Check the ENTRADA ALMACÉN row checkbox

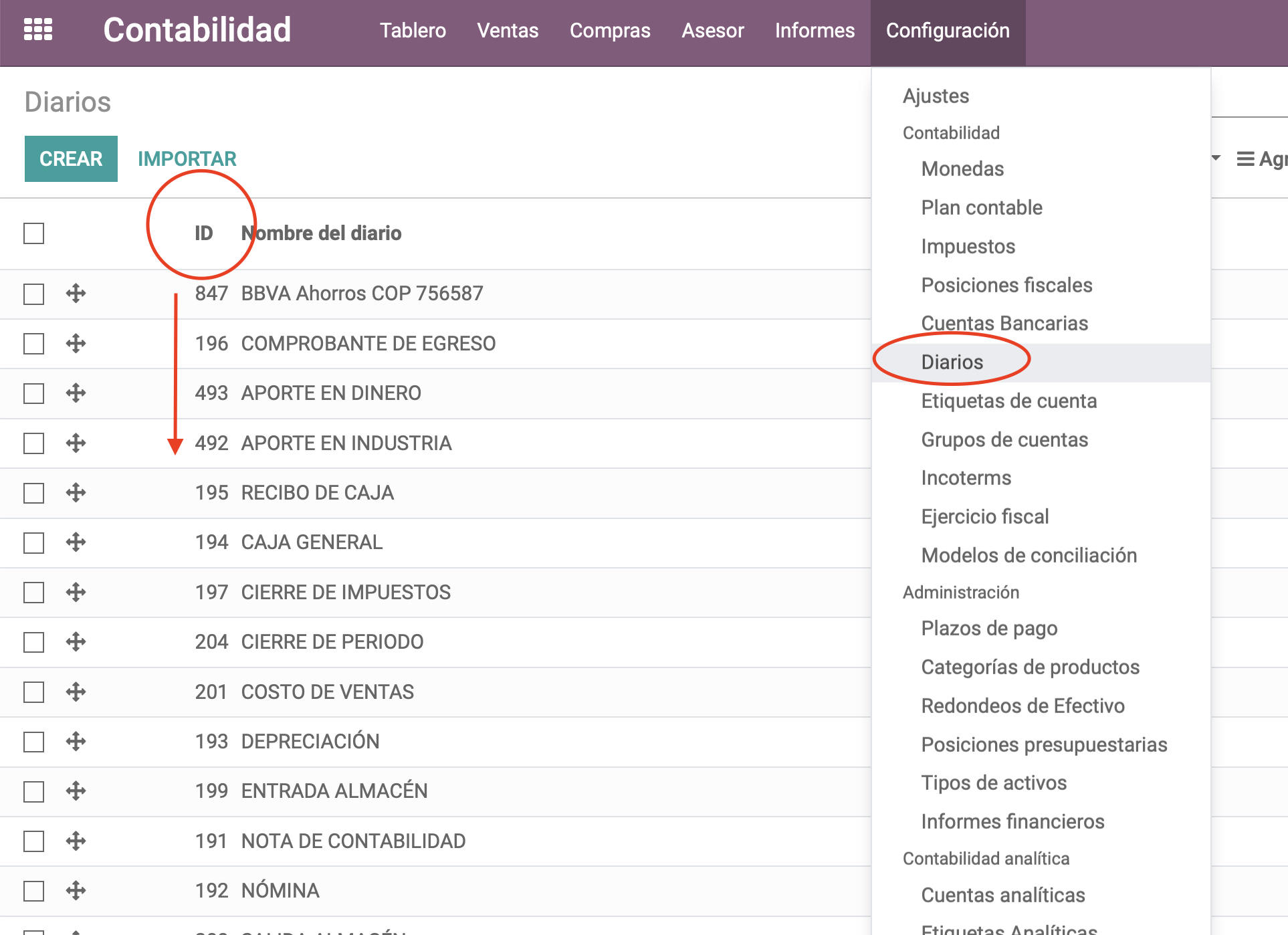tap(33, 791)
